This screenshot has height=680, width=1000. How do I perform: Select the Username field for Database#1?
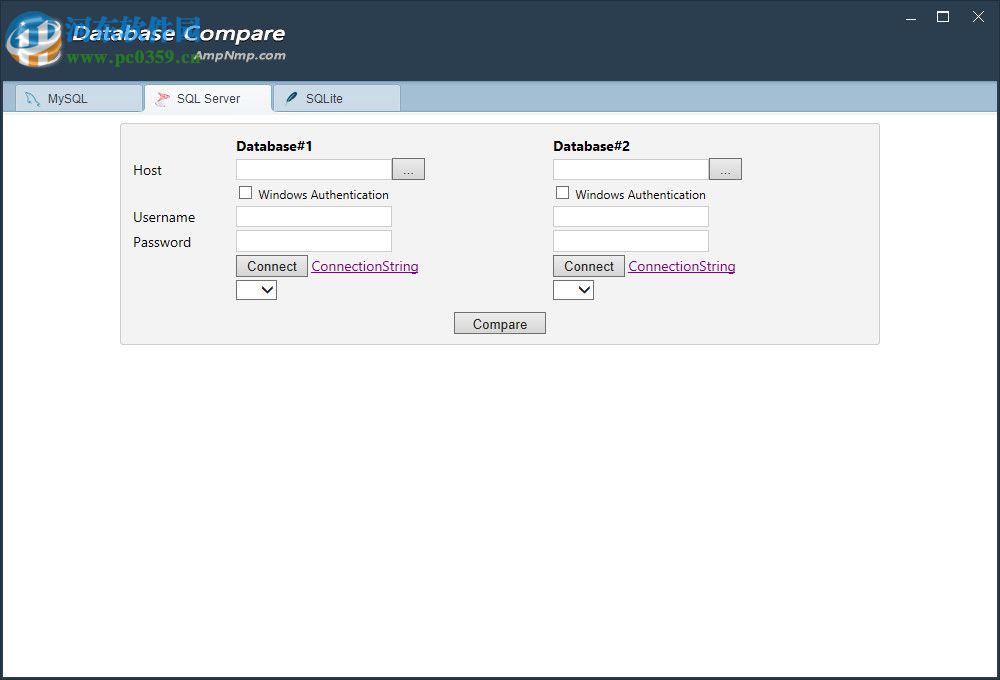(x=313, y=216)
